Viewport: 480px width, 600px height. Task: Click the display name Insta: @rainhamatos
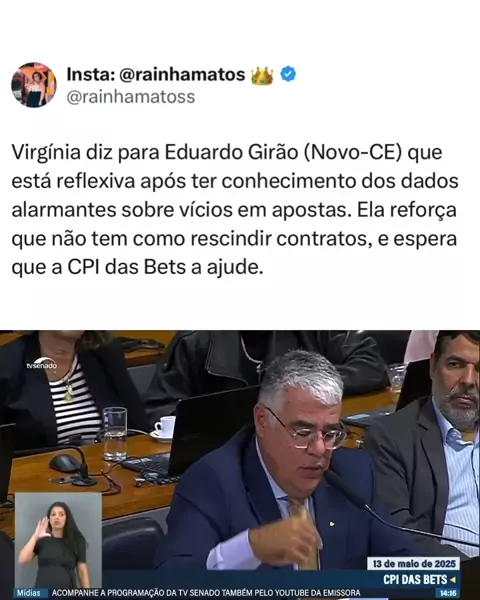[156, 74]
